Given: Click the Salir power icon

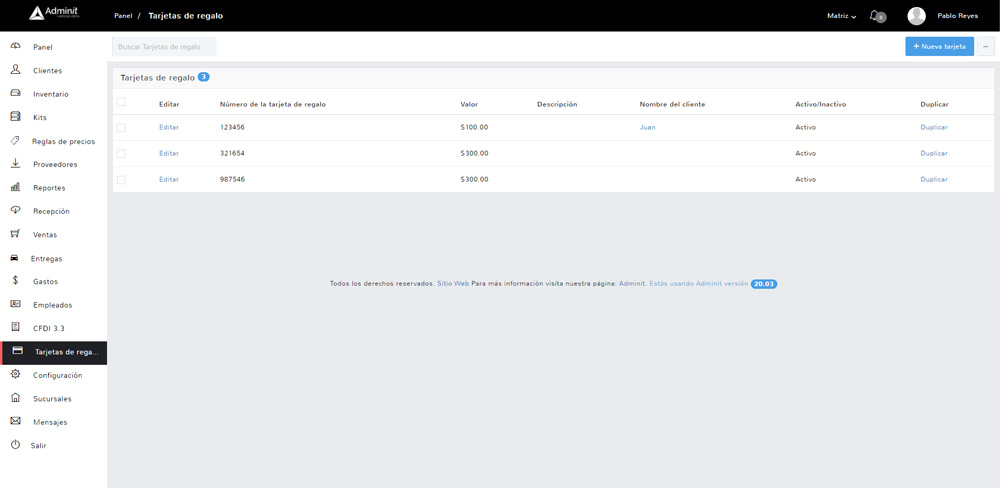Looking at the screenshot, I should coord(15,445).
